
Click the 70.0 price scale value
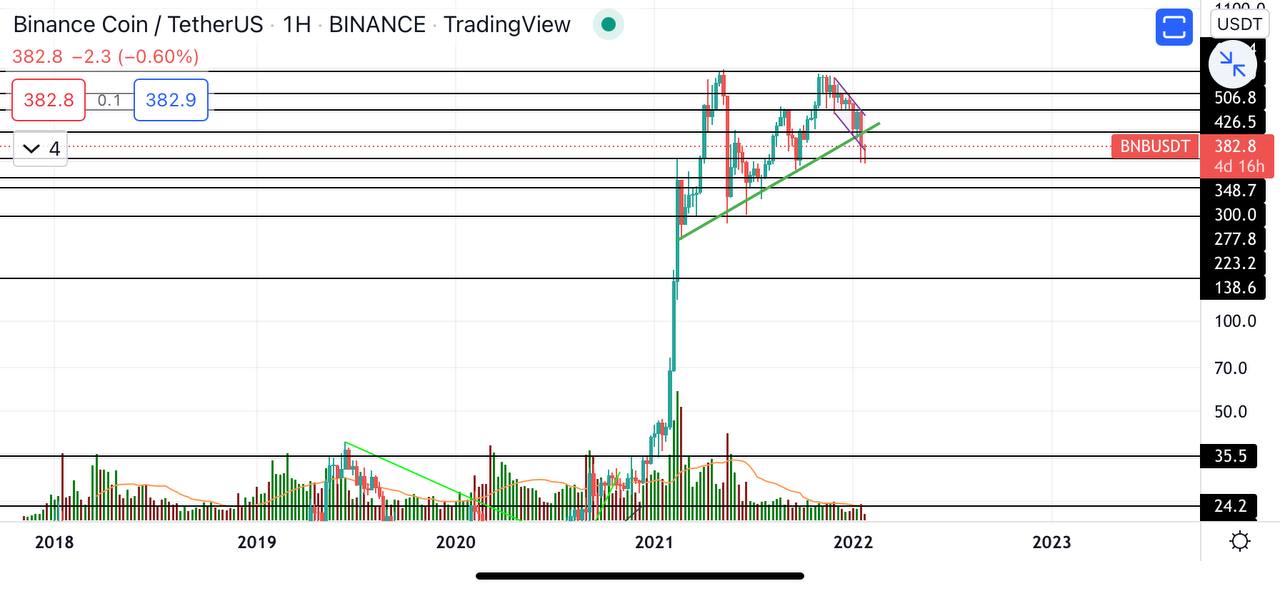click(x=1230, y=368)
